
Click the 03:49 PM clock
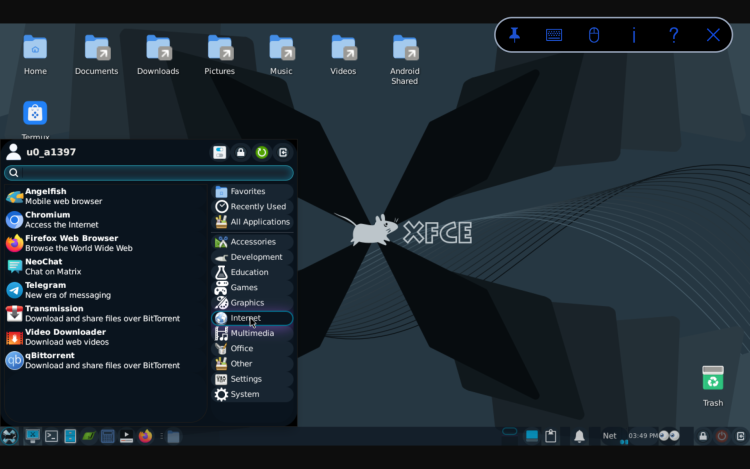pos(643,436)
